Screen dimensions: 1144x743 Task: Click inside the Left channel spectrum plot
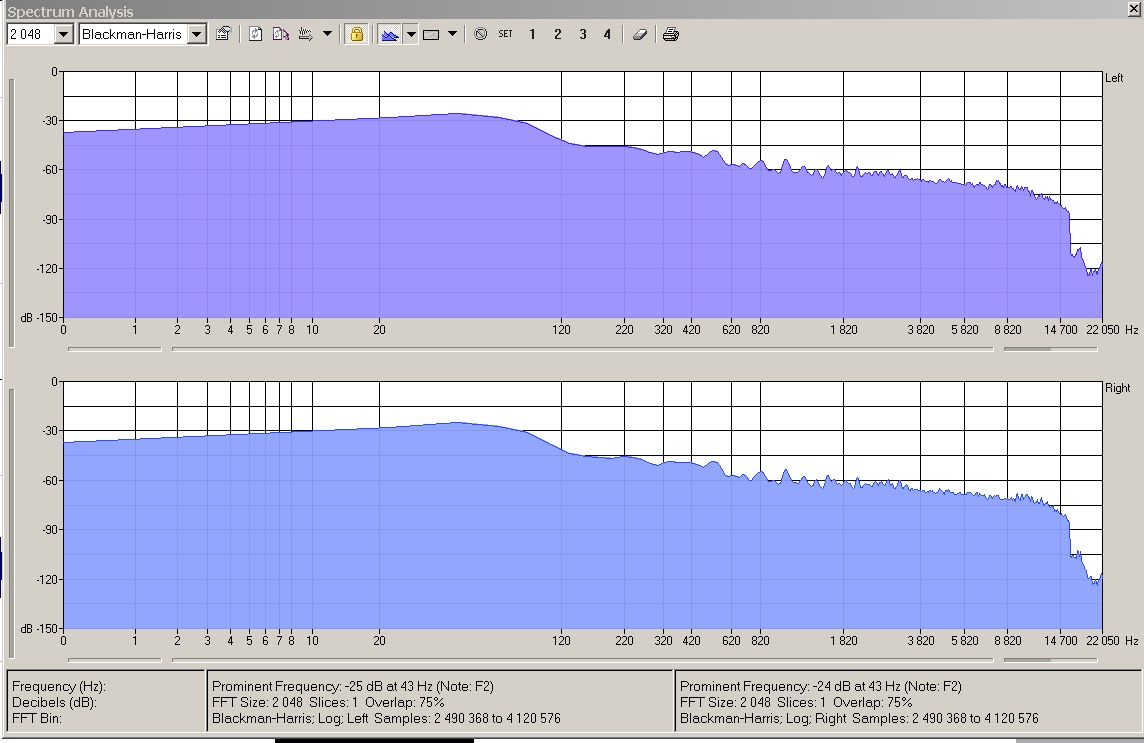tap(582, 195)
